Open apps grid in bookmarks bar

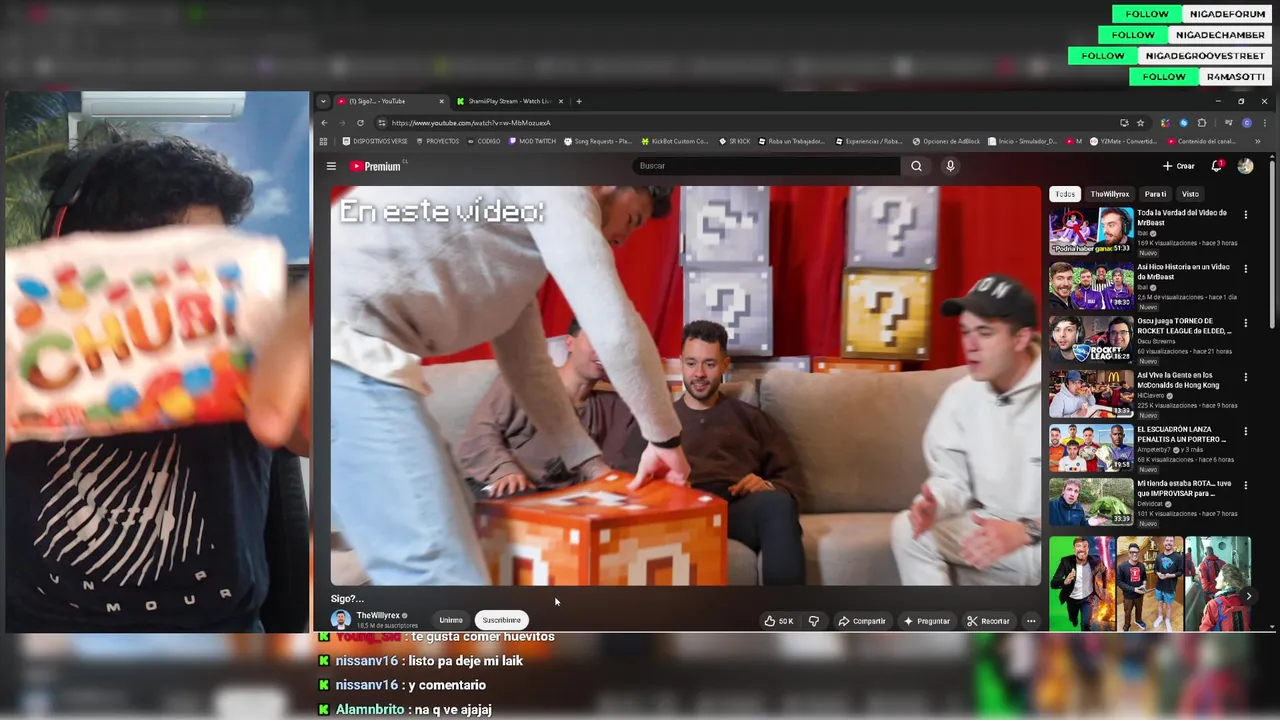coord(323,142)
